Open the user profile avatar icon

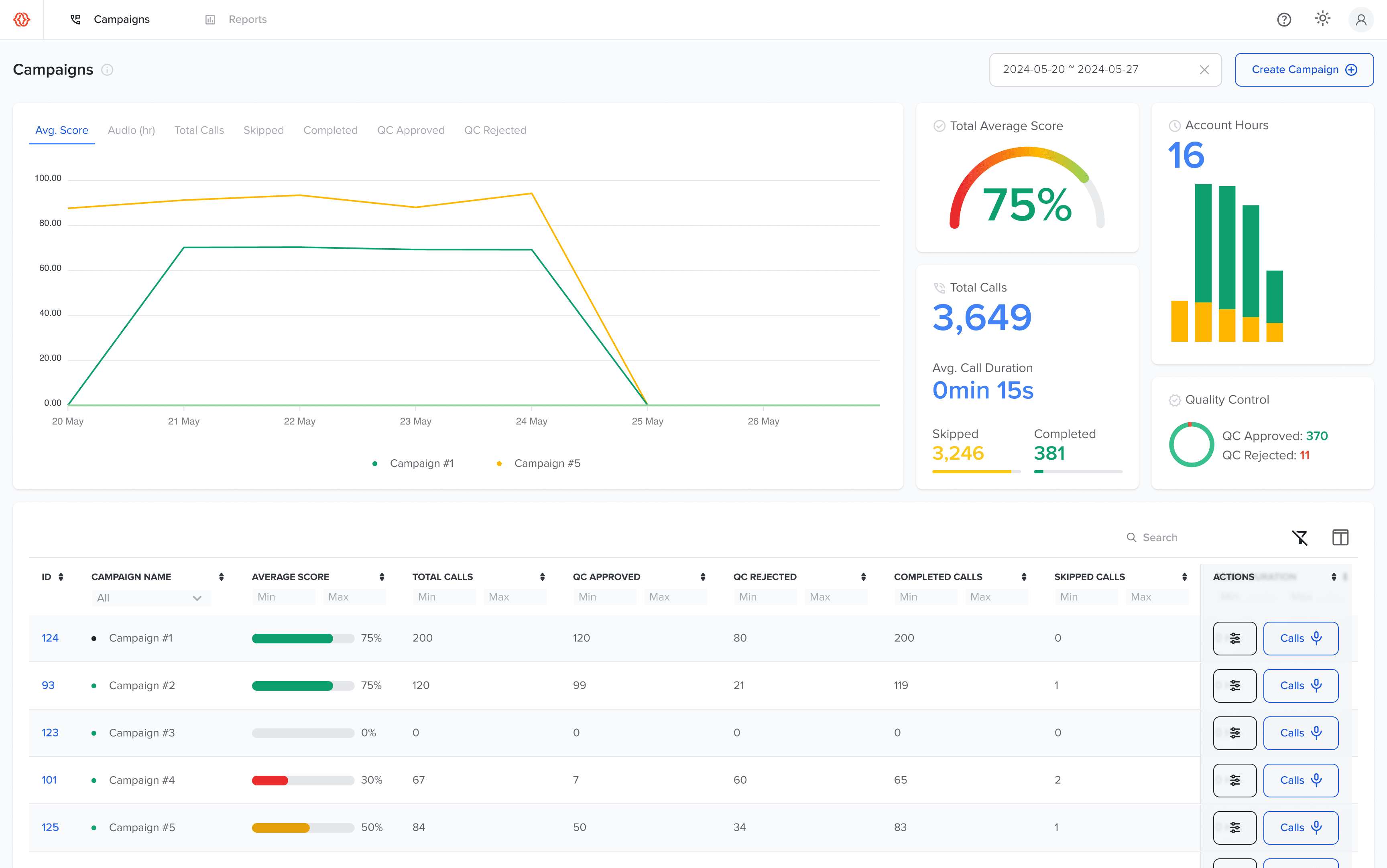[x=1361, y=20]
